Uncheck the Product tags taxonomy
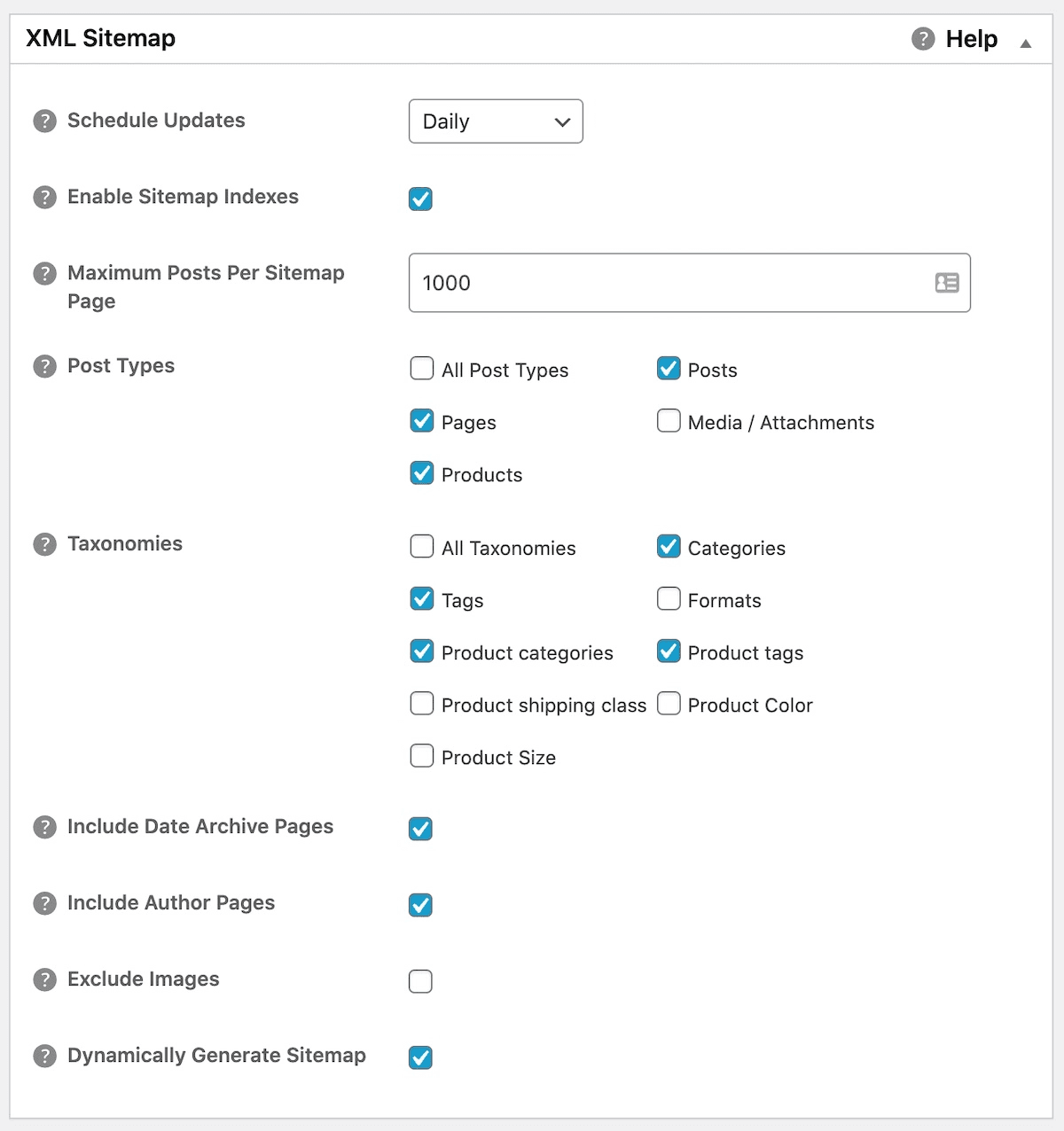This screenshot has width=1064, height=1131. point(669,651)
